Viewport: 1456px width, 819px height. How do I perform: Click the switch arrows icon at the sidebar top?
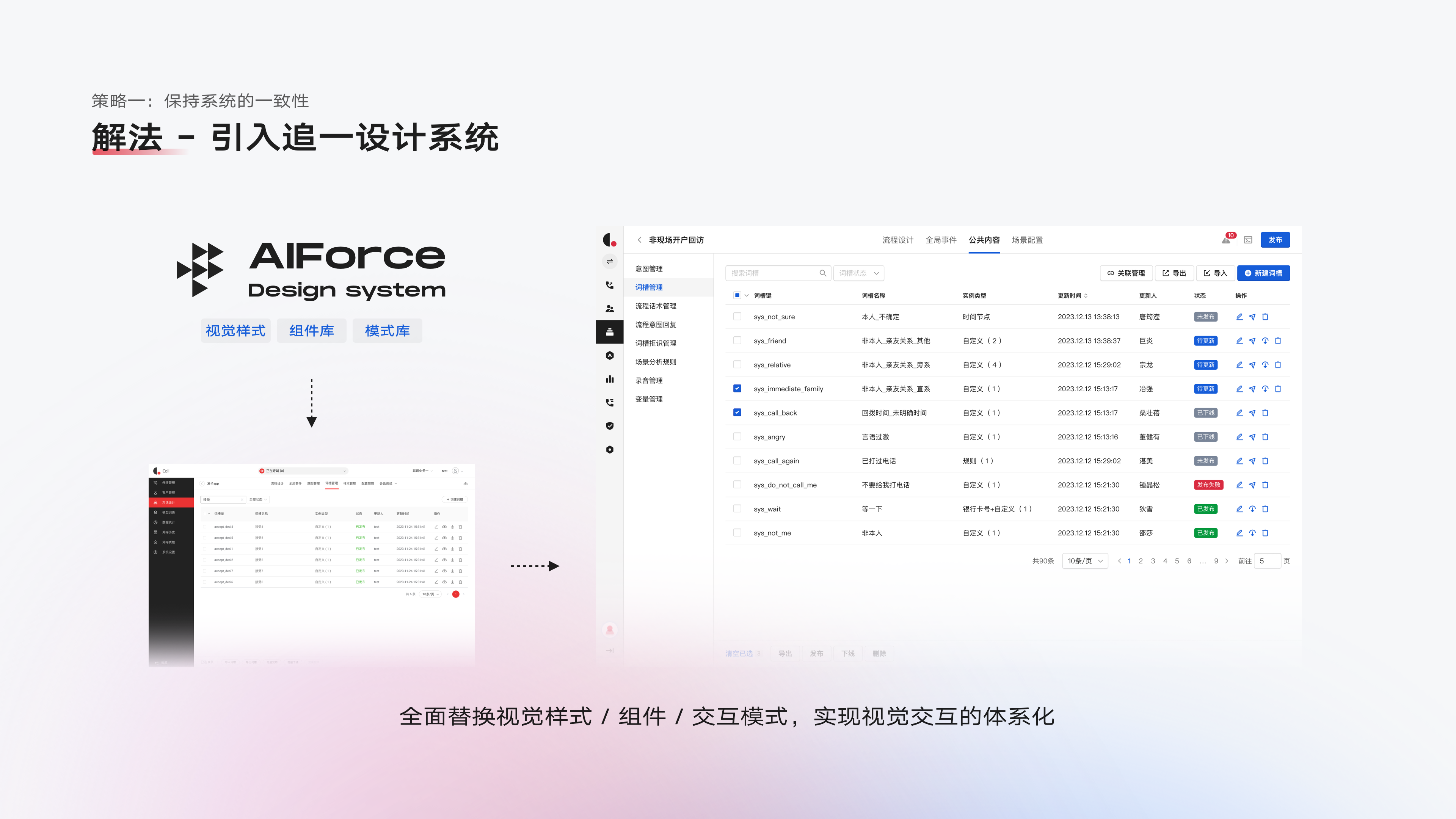[609, 261]
